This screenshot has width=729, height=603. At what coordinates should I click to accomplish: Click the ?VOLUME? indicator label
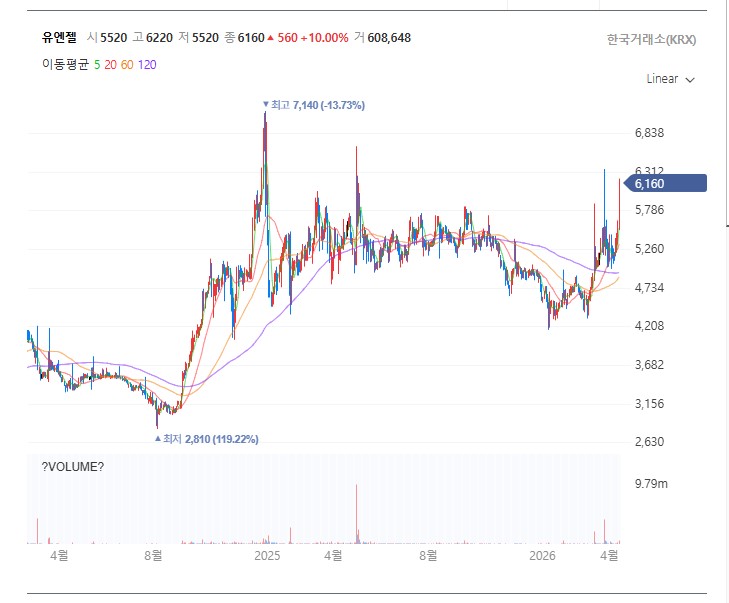tap(73, 467)
